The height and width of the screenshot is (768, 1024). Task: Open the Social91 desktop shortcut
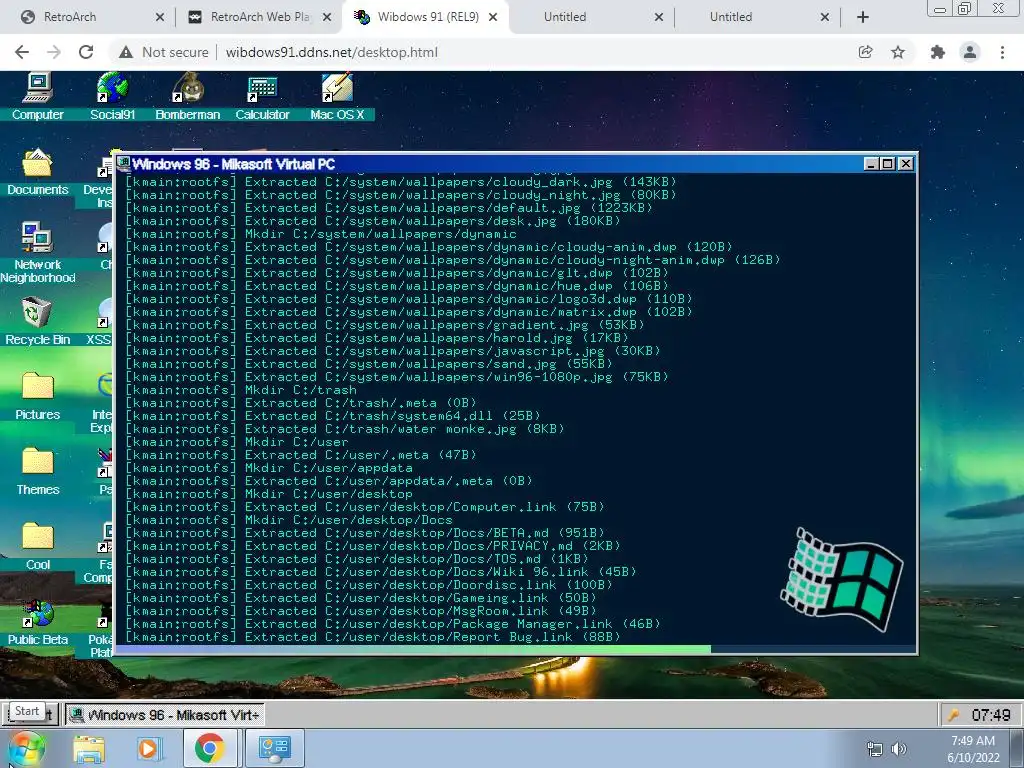point(112,96)
